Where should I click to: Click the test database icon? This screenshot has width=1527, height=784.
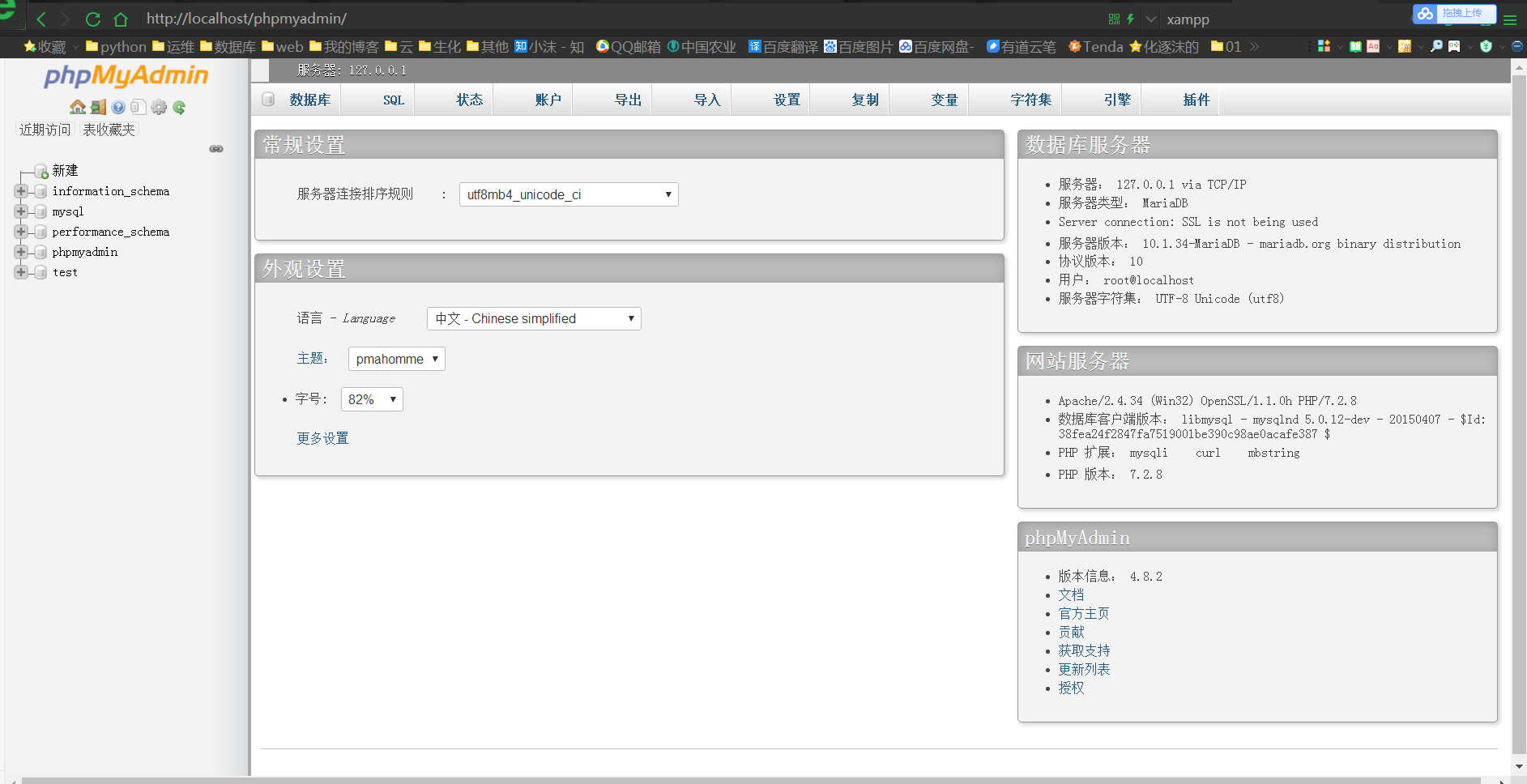point(40,272)
